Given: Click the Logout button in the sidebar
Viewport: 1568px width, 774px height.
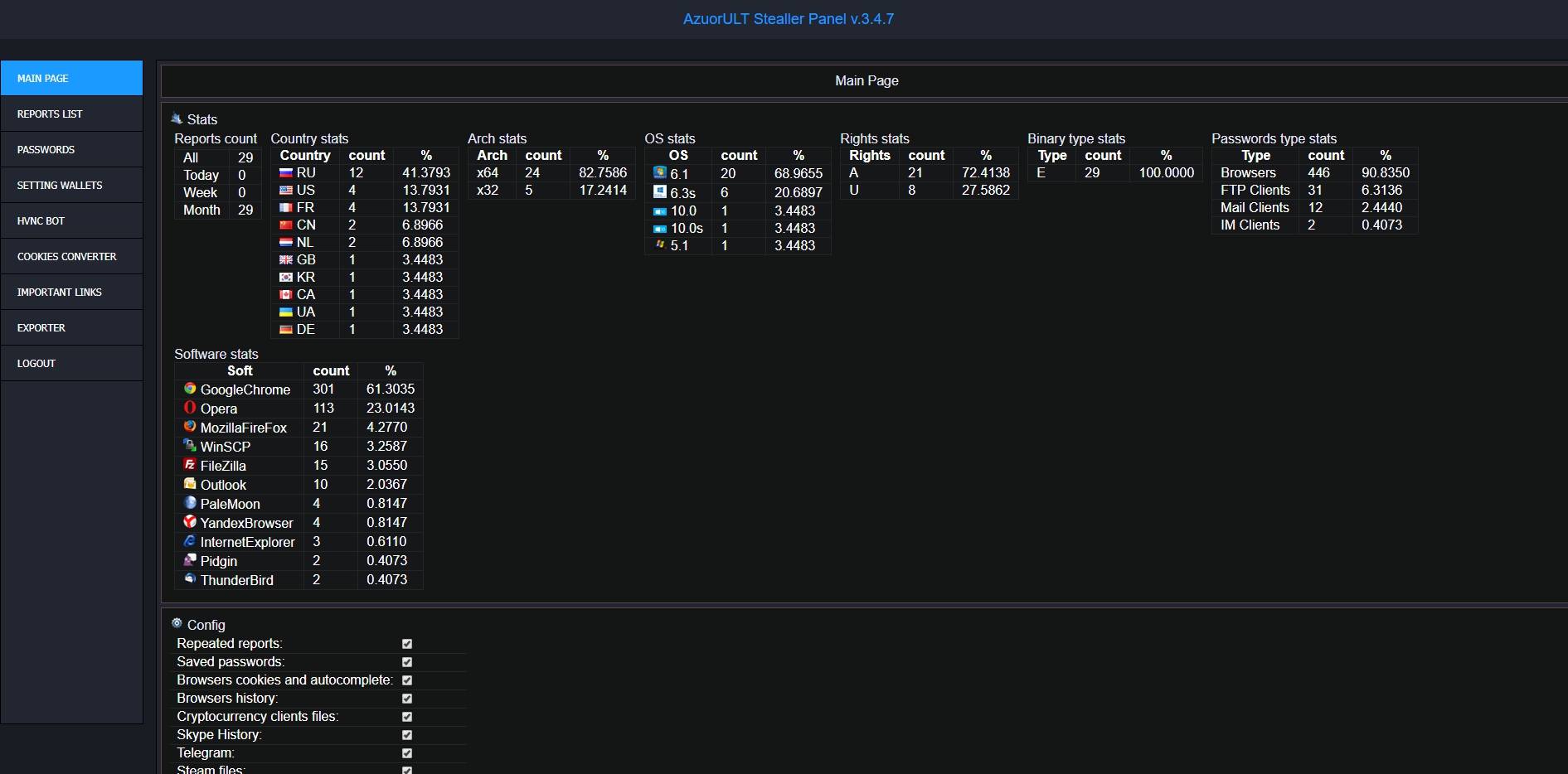Looking at the screenshot, I should 71,364.
